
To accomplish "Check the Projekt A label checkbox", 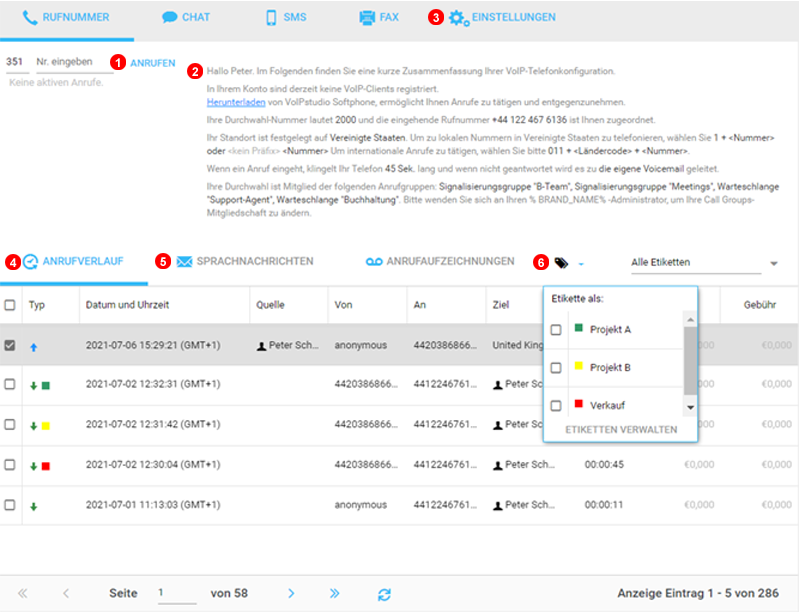I will 556,330.
